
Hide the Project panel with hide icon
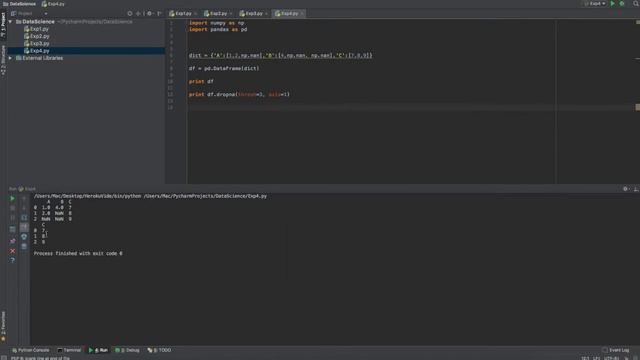coord(159,13)
